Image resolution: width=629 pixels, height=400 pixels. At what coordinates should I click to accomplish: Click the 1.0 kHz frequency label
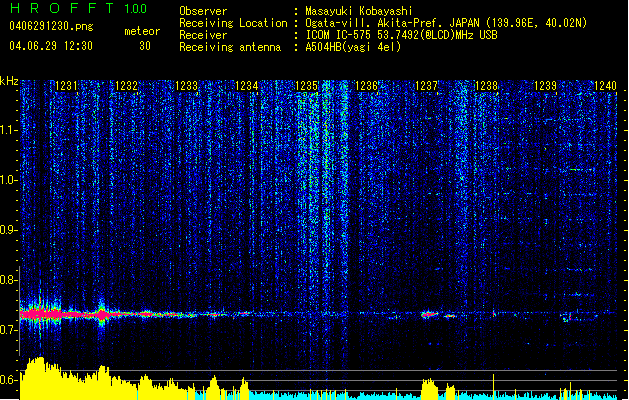coord(8,180)
